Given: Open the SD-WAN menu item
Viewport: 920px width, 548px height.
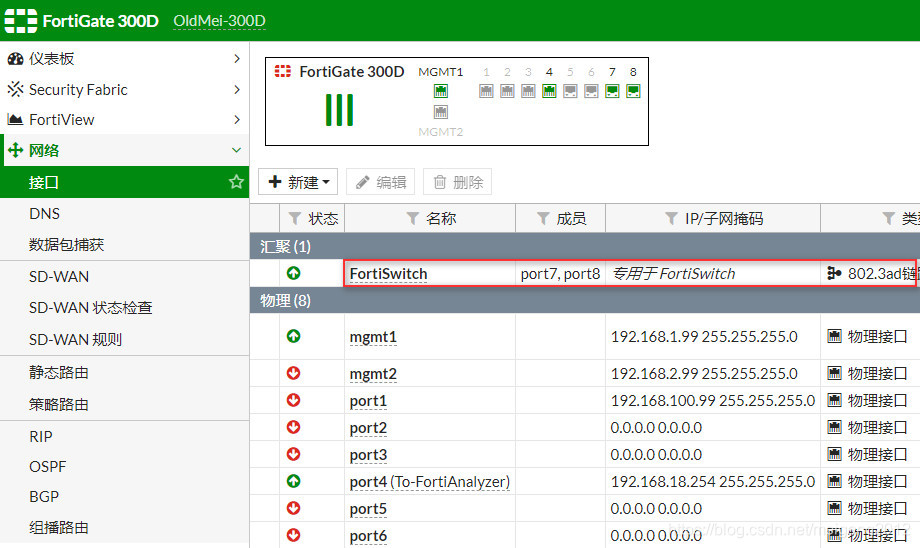Looking at the screenshot, I should (59, 276).
